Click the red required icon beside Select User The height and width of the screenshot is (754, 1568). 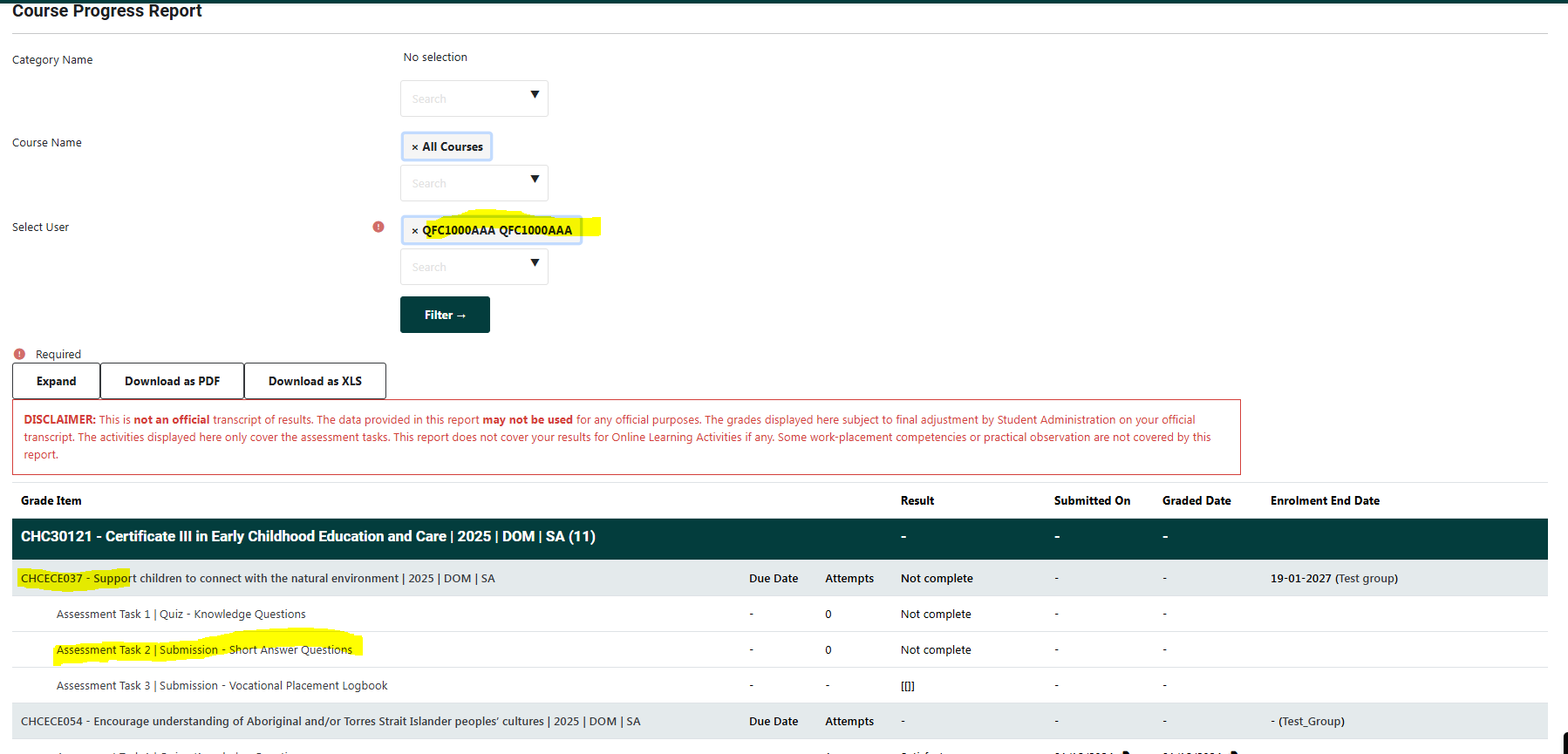tap(378, 227)
